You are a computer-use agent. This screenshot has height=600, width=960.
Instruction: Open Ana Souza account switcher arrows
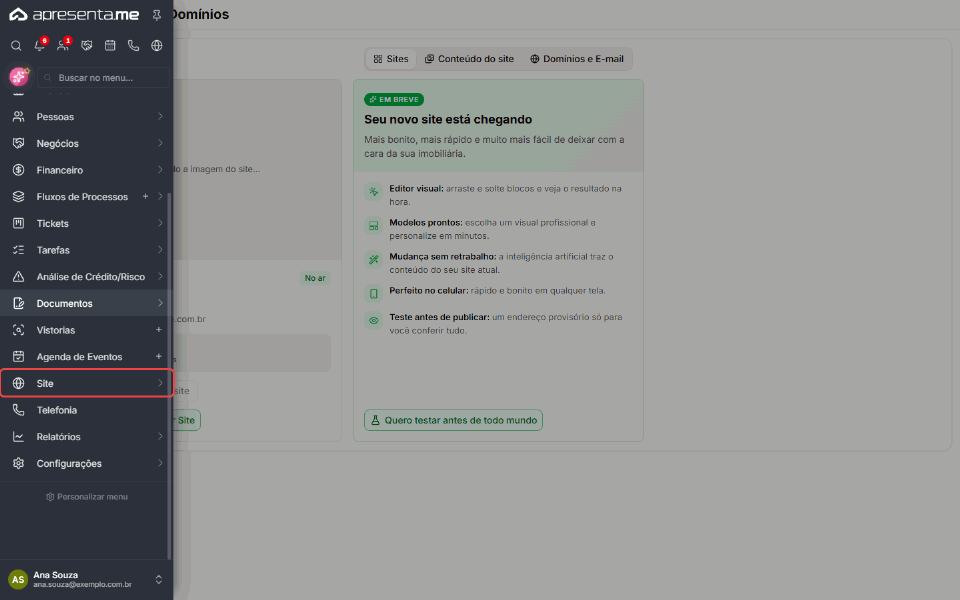point(159,579)
